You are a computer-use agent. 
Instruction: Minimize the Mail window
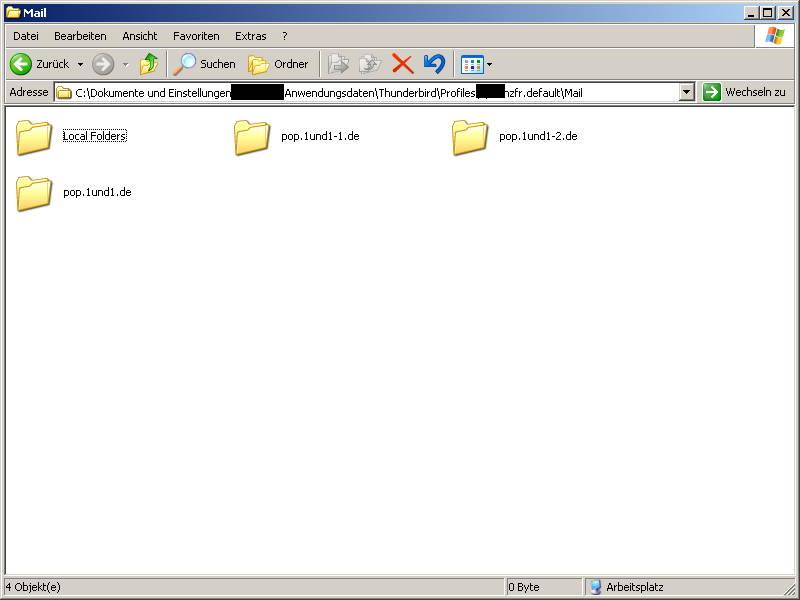(x=751, y=13)
